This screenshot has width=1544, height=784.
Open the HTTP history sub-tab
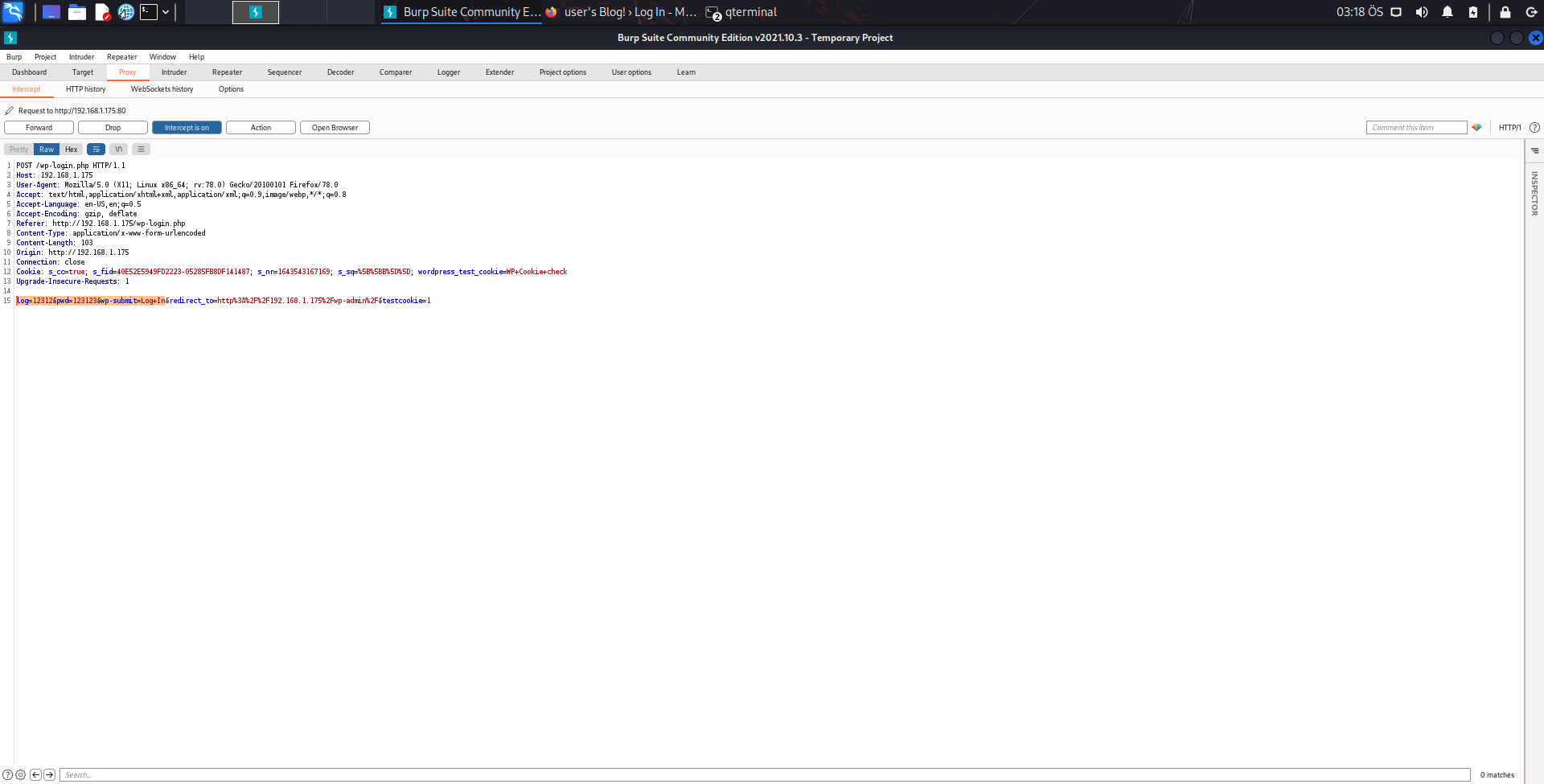coord(85,89)
